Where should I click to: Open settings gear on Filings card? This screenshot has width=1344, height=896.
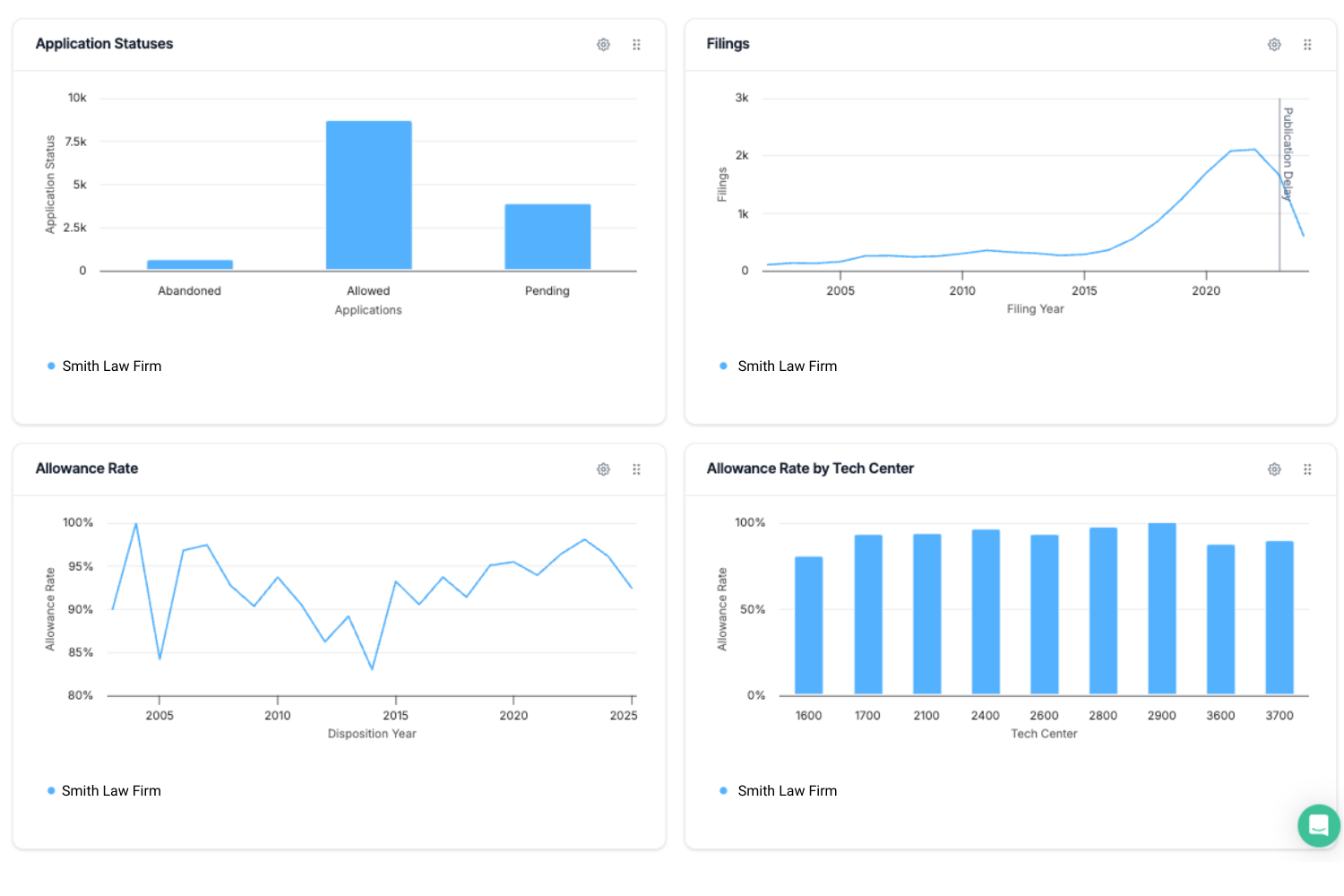(x=1274, y=45)
